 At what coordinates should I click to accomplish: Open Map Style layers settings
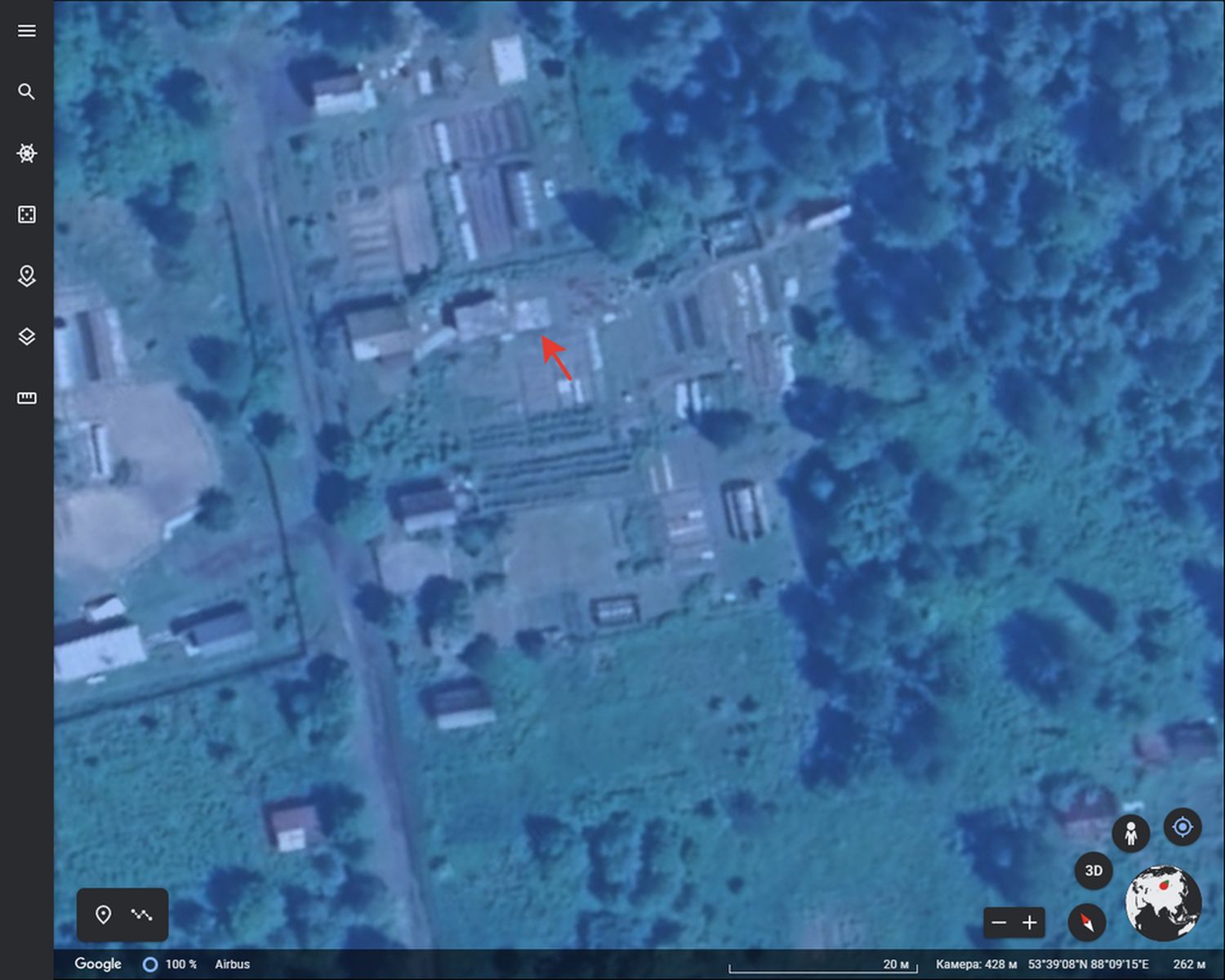point(26,336)
